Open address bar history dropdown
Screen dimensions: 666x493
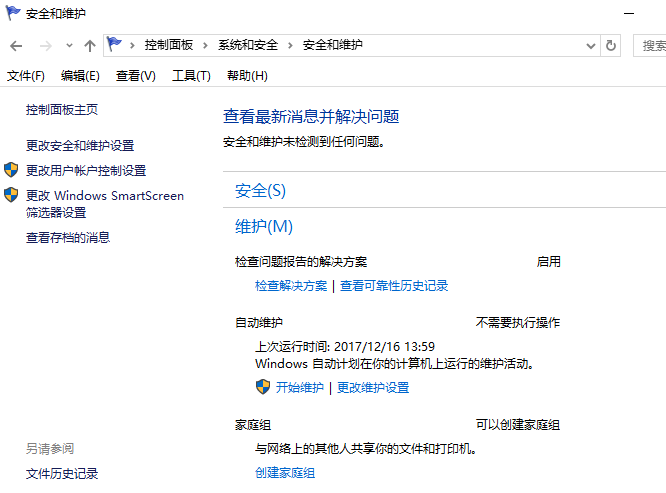[x=590, y=45]
